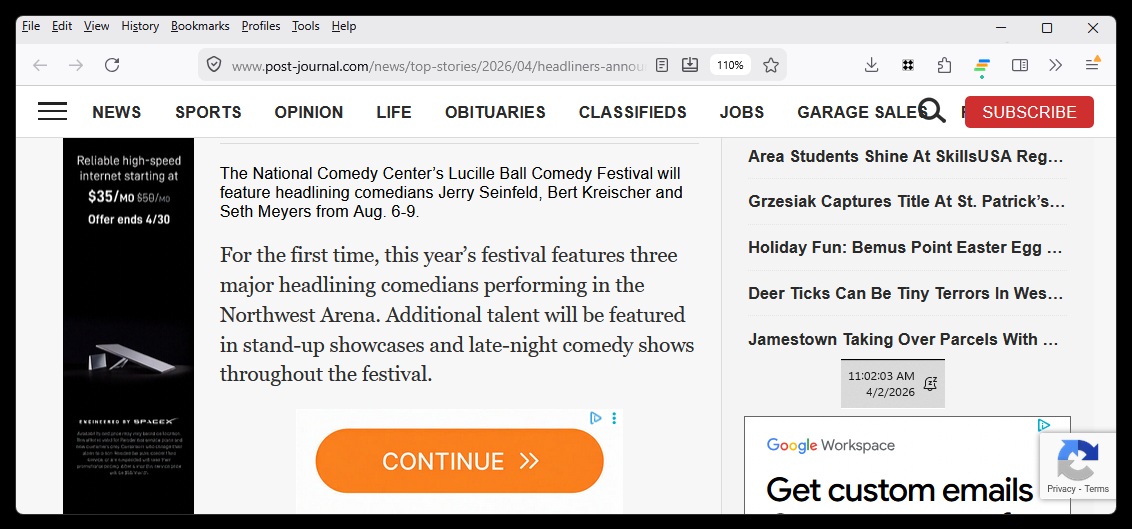Open the Downloads panel icon
This screenshot has width=1132, height=529.
pos(871,65)
